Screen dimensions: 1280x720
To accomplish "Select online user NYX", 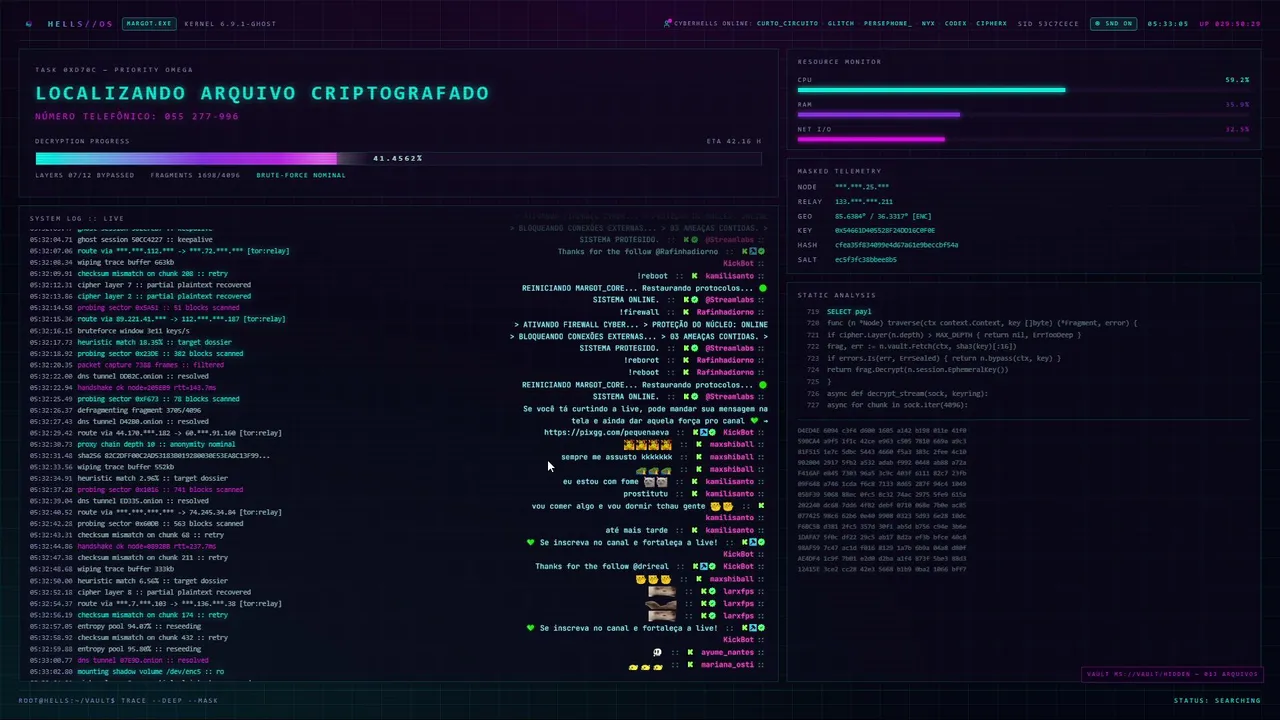I will [928, 23].
